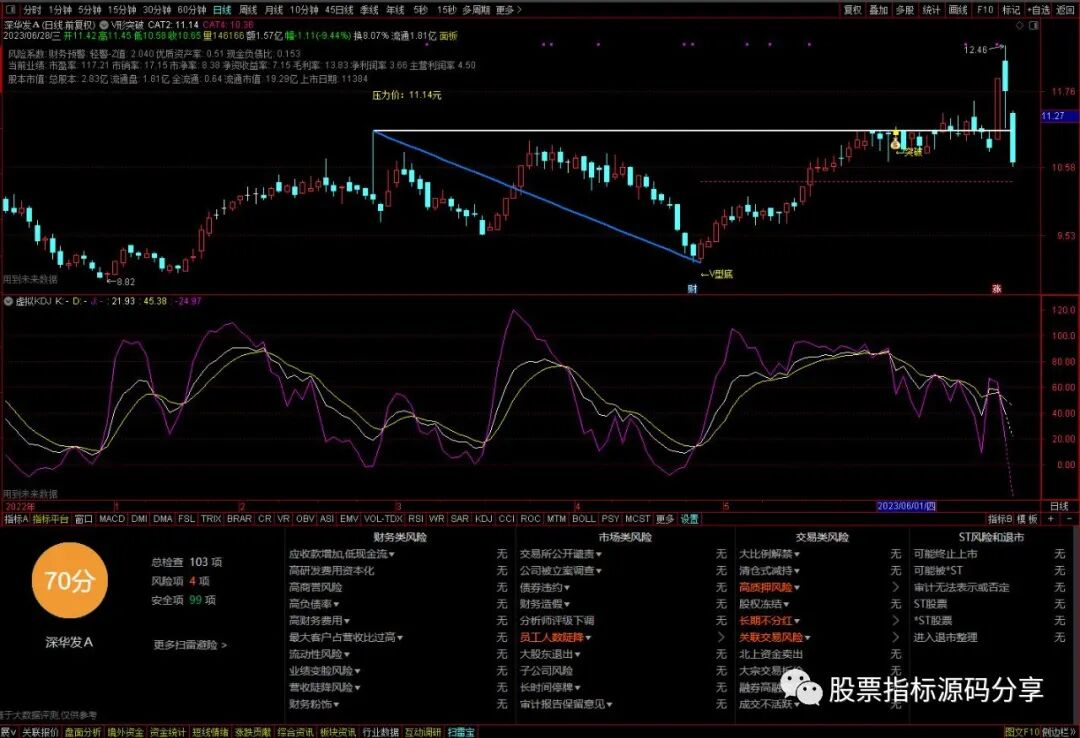
Task: Click the 图文F10 button at bottom right
Action: point(1022,732)
